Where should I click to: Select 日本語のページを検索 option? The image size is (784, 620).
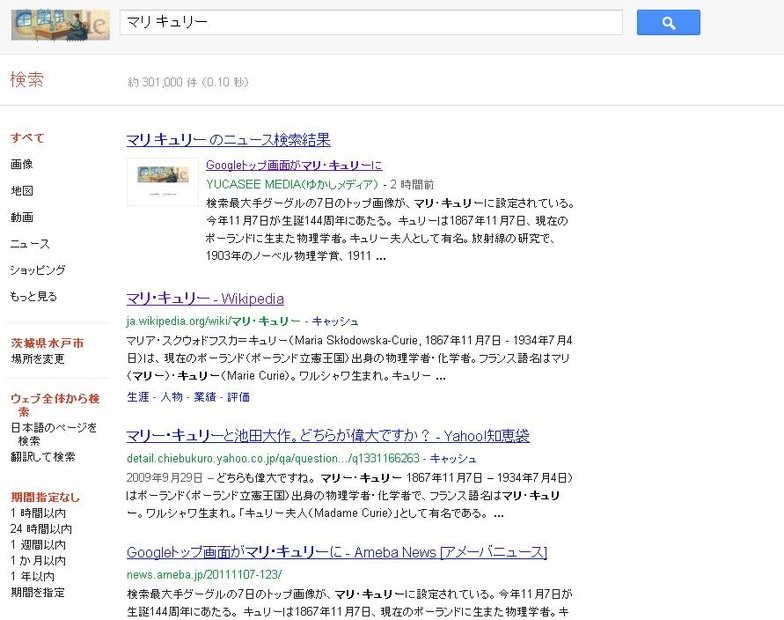coord(54,434)
